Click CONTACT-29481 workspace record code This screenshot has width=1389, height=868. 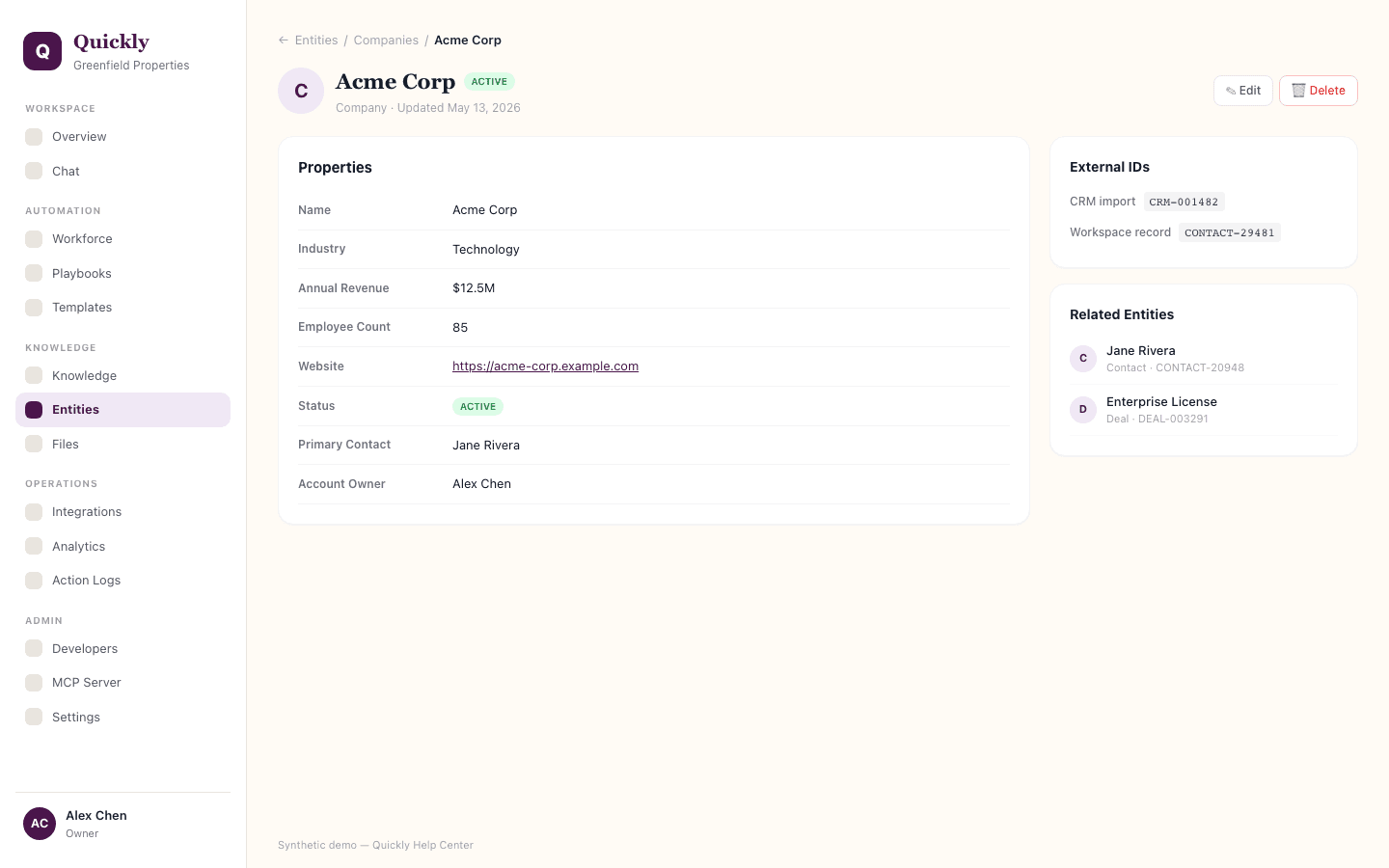(x=1230, y=233)
